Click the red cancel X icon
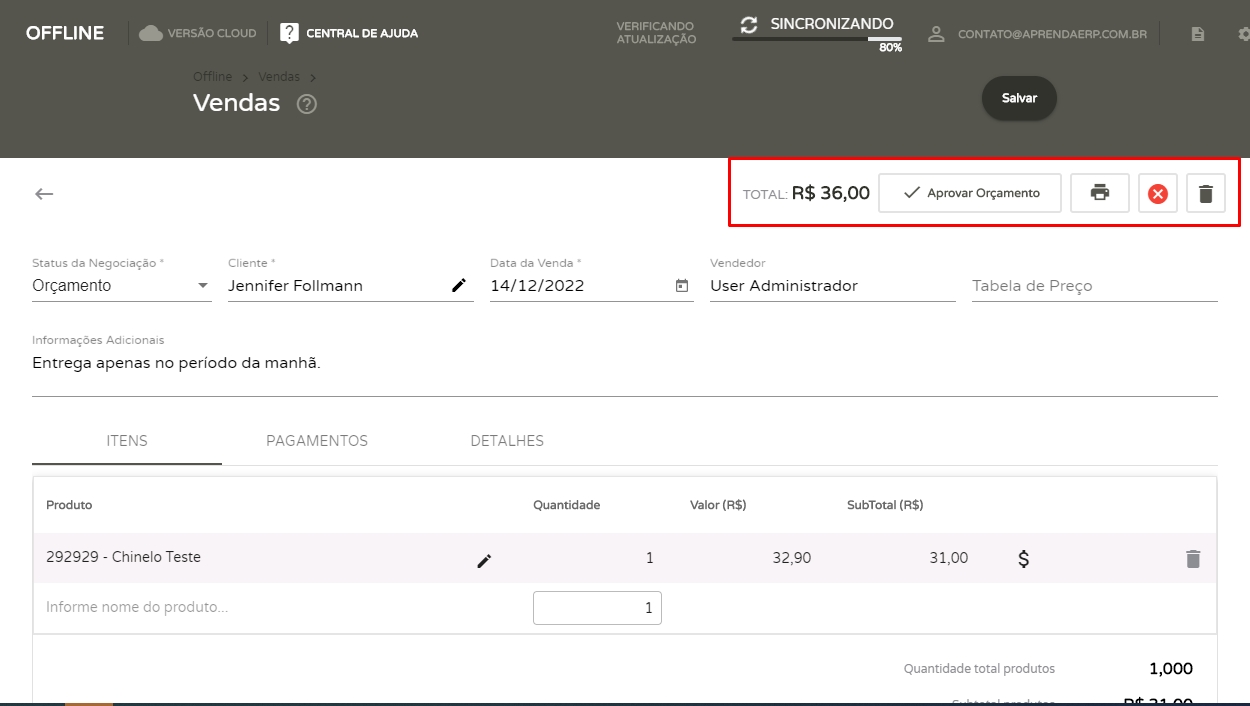The height and width of the screenshot is (706, 1250). 1157,194
